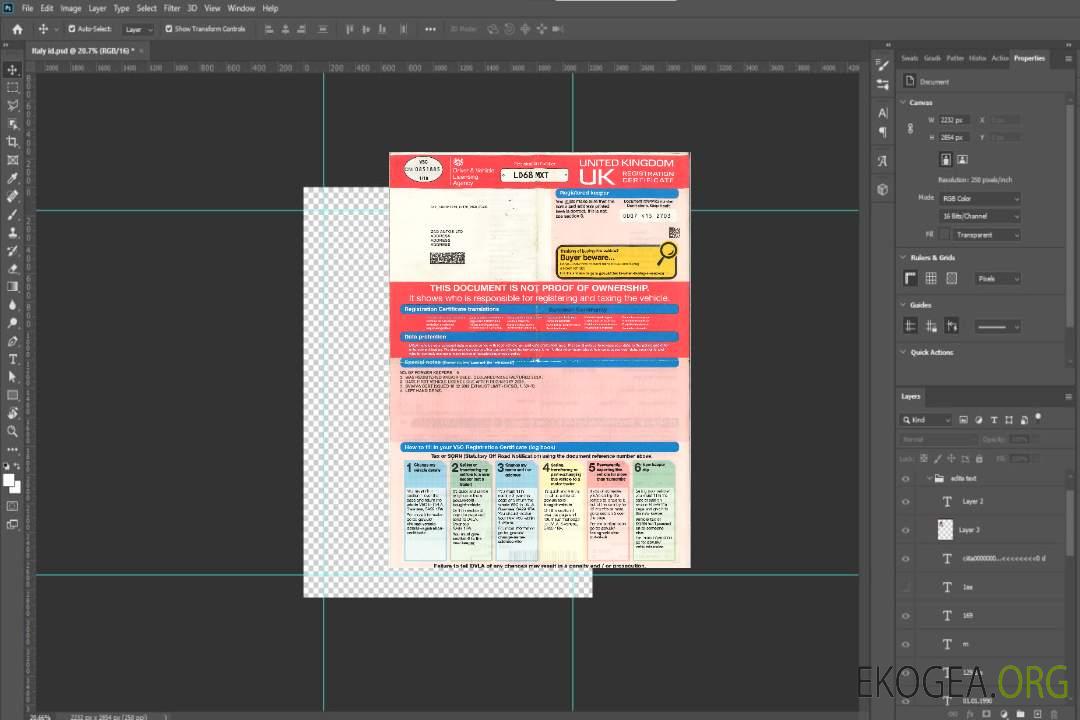Select the Rectangular Marquee tool
Viewport: 1080px width, 720px height.
[x=12, y=87]
